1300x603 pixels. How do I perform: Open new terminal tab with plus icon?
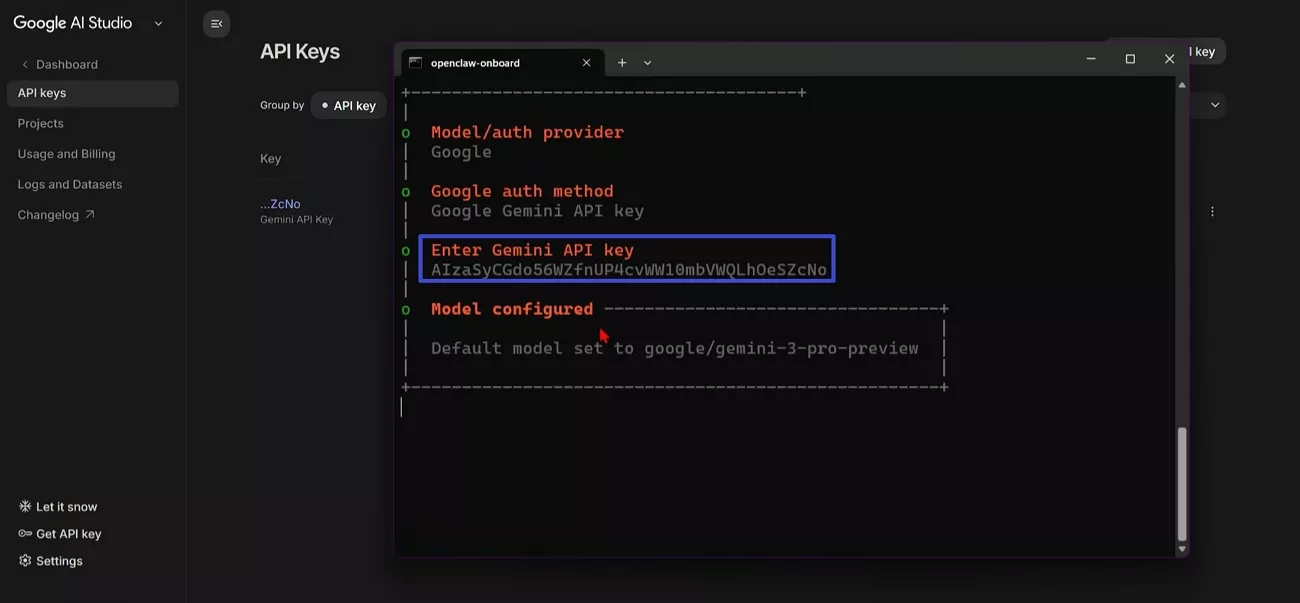tap(622, 63)
